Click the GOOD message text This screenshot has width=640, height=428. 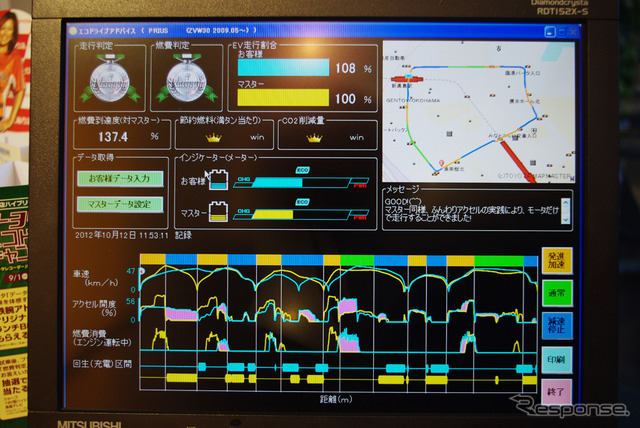tap(472, 210)
